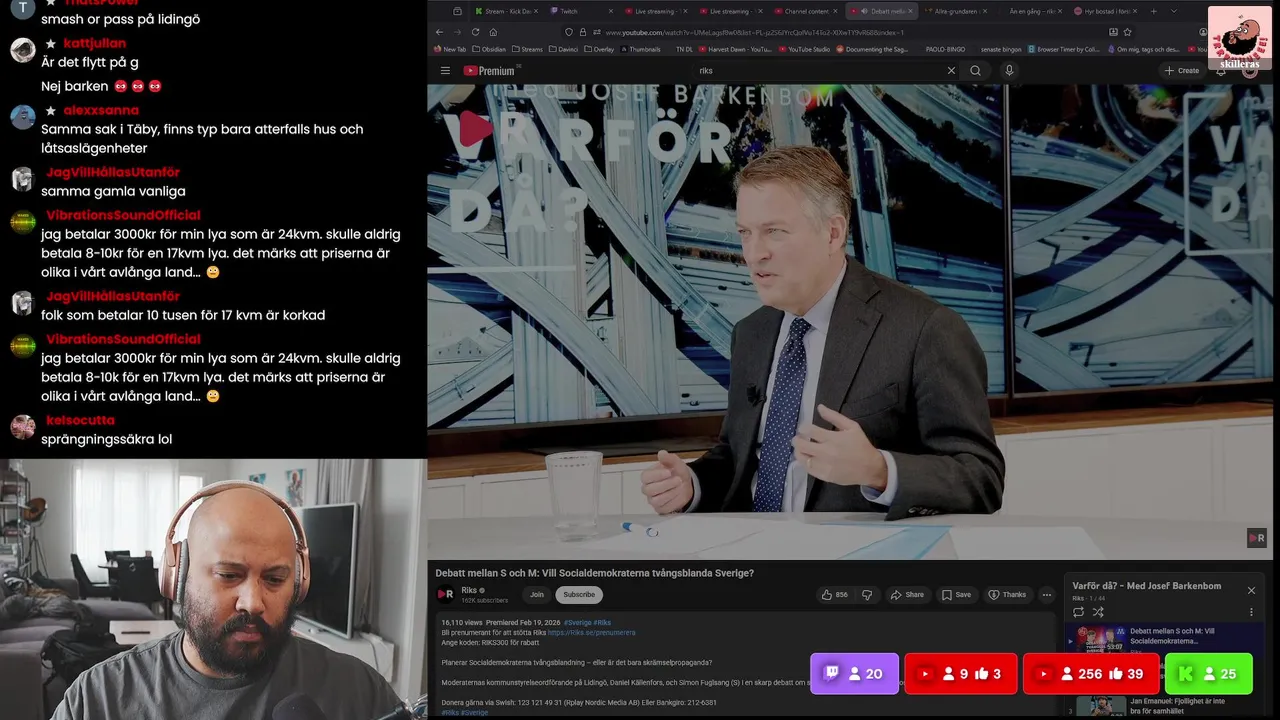Open the Overlay bookmarks folder

600,49
